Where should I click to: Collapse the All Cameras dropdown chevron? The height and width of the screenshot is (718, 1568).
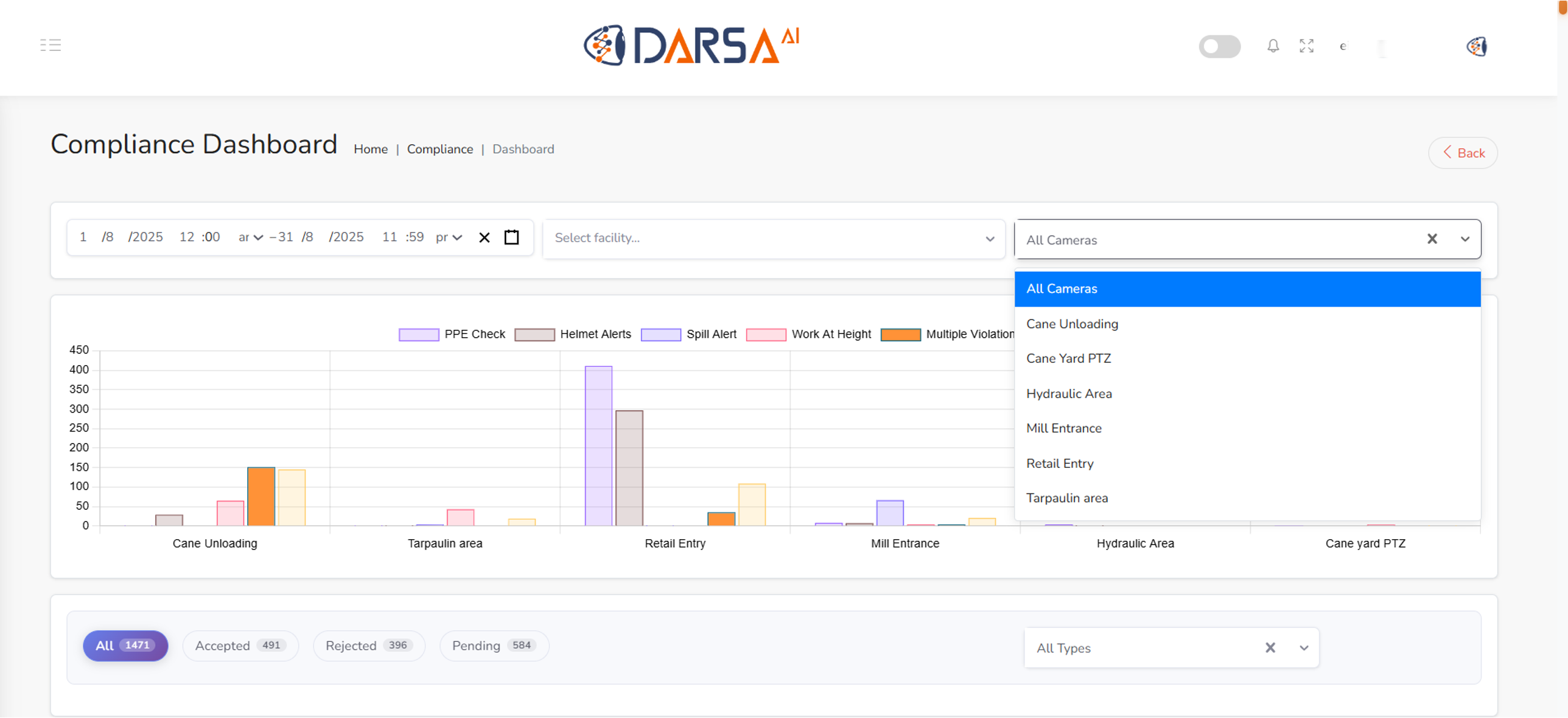(1465, 239)
